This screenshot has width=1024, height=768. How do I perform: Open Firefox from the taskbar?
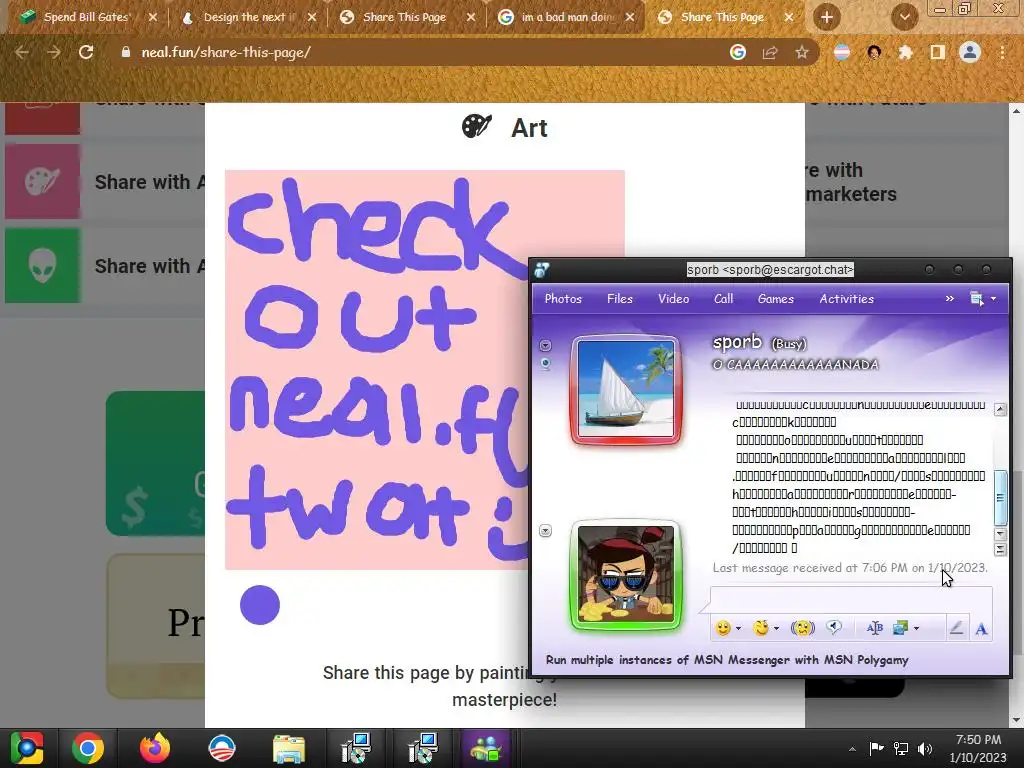(155, 748)
